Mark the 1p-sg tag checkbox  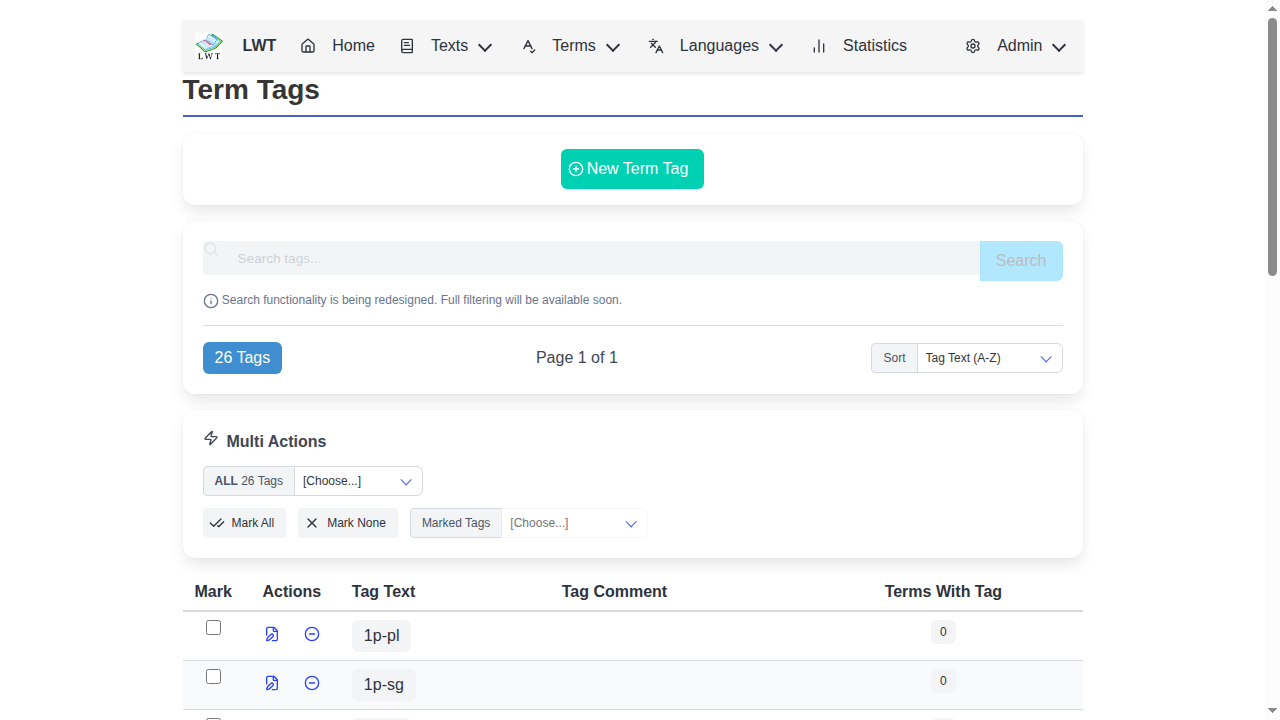click(213, 677)
